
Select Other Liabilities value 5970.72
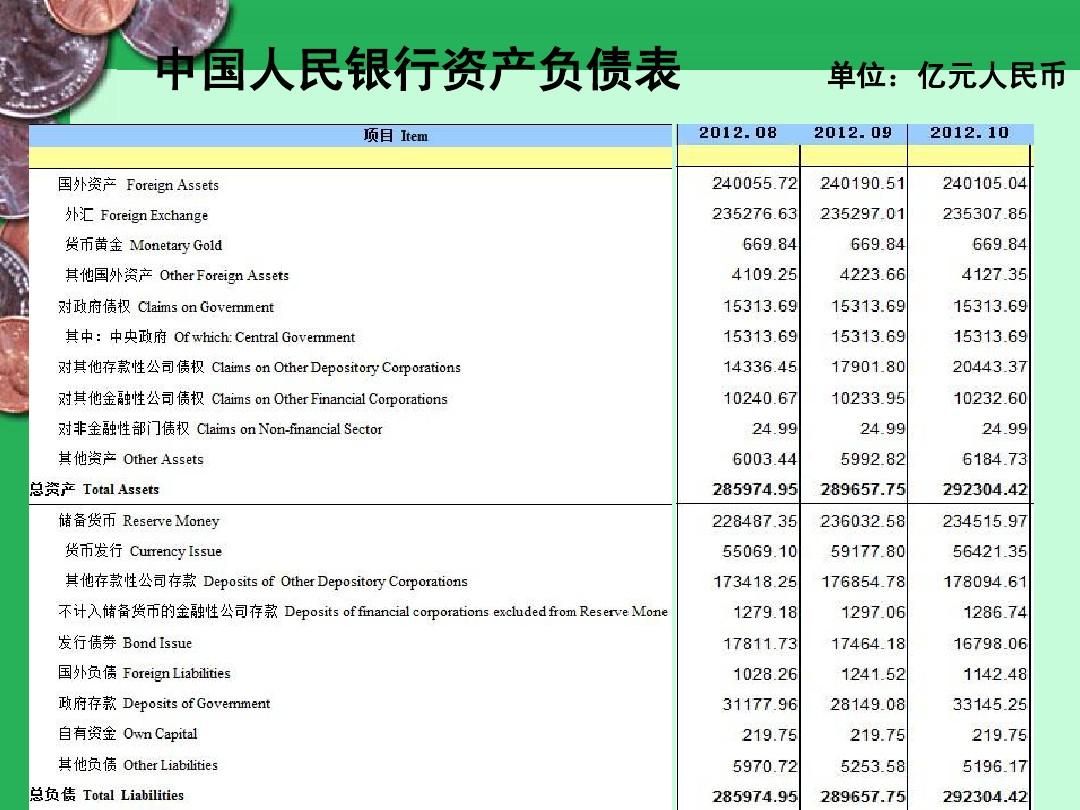[765, 766]
